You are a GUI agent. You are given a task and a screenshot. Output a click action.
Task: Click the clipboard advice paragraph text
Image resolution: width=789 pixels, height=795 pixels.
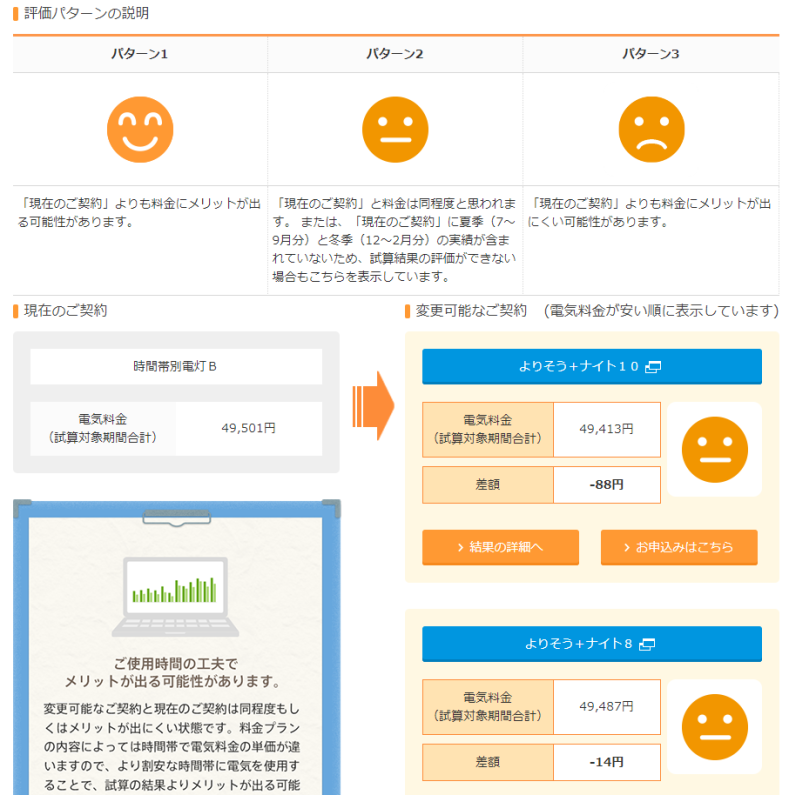172,747
